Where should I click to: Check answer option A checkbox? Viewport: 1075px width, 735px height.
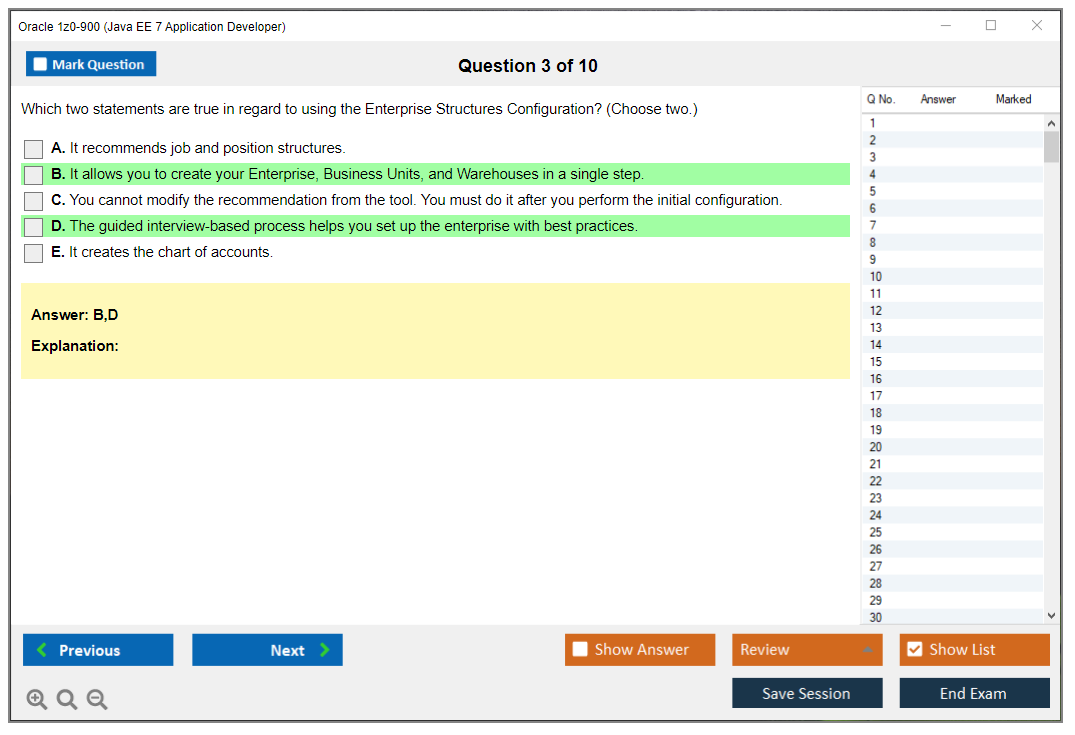pos(33,148)
